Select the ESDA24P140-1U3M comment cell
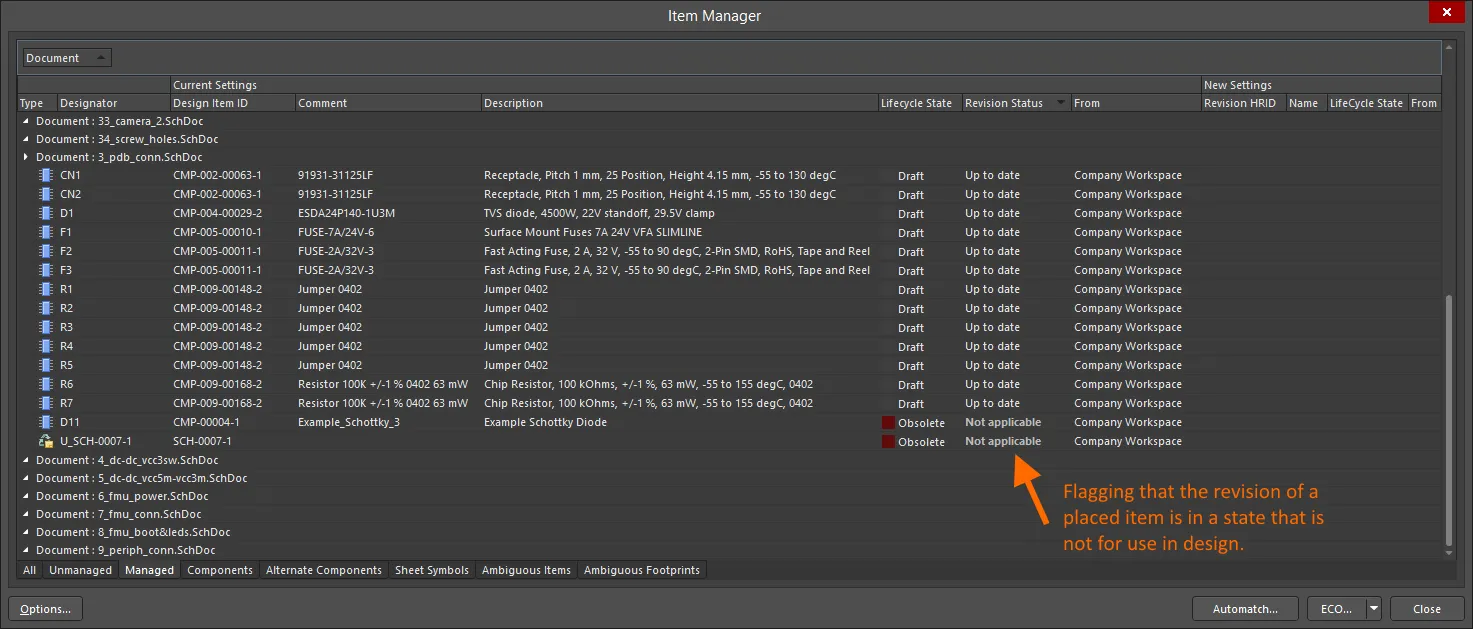 (x=346, y=213)
